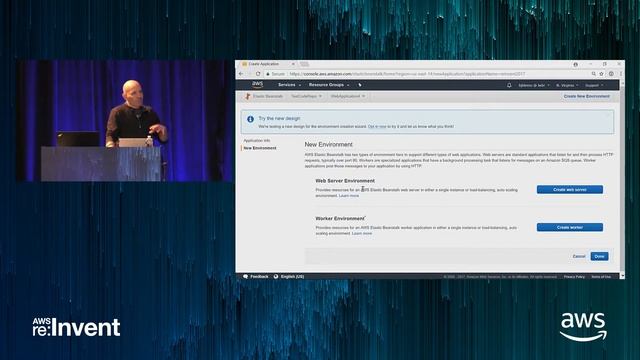640x360 pixels.
Task: Click the zoom magnifier icon in address bar
Action: click(593, 74)
